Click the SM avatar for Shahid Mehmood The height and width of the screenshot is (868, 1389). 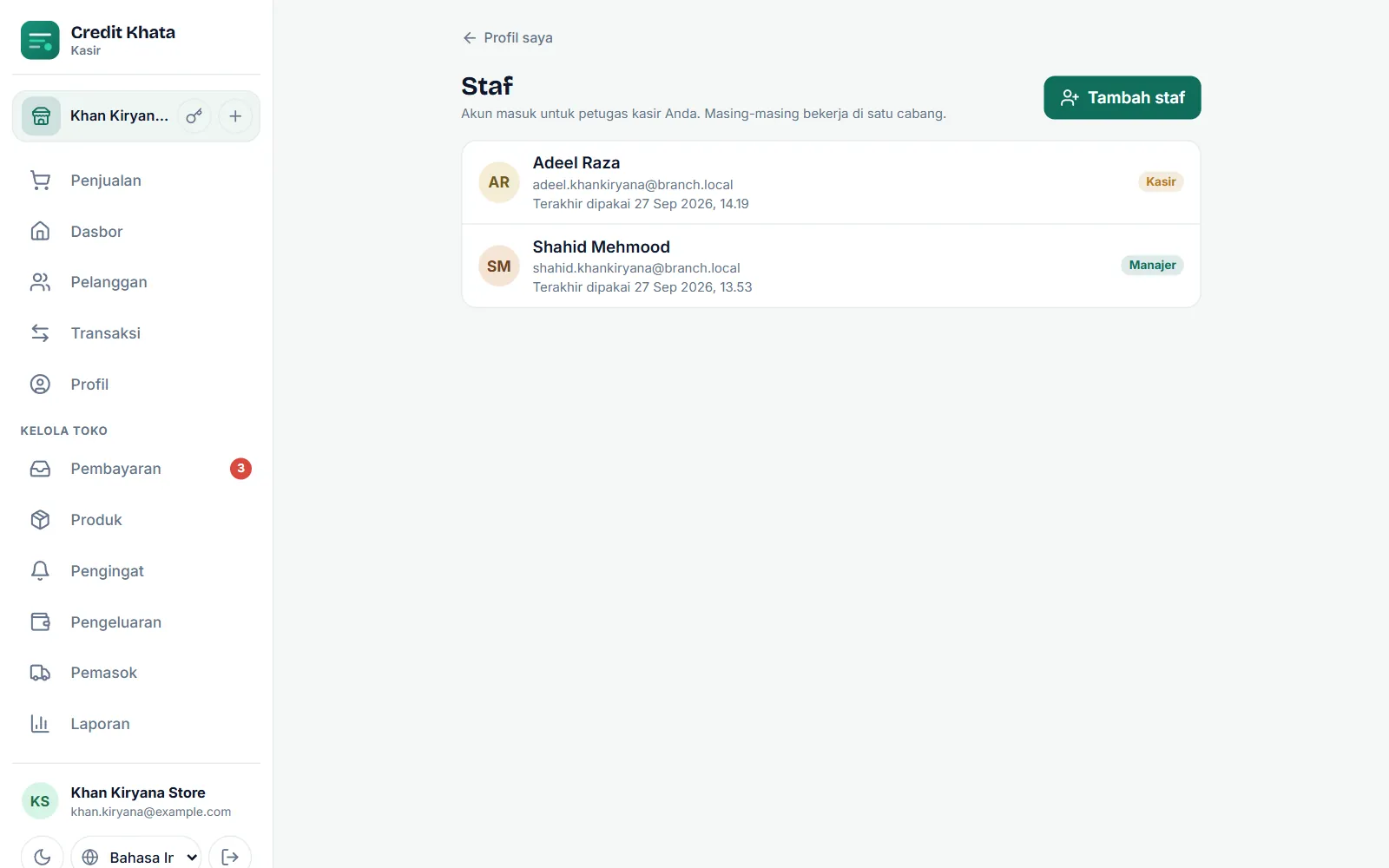[x=499, y=266]
